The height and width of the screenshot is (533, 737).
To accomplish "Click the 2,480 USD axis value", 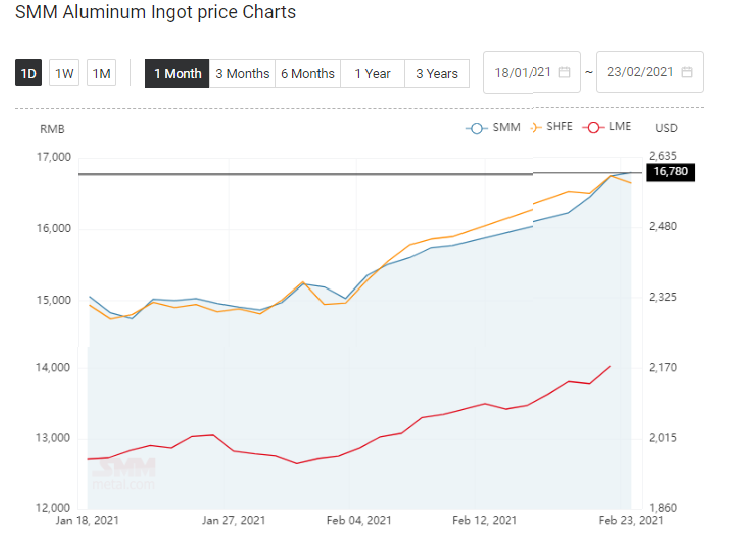I will (663, 227).
